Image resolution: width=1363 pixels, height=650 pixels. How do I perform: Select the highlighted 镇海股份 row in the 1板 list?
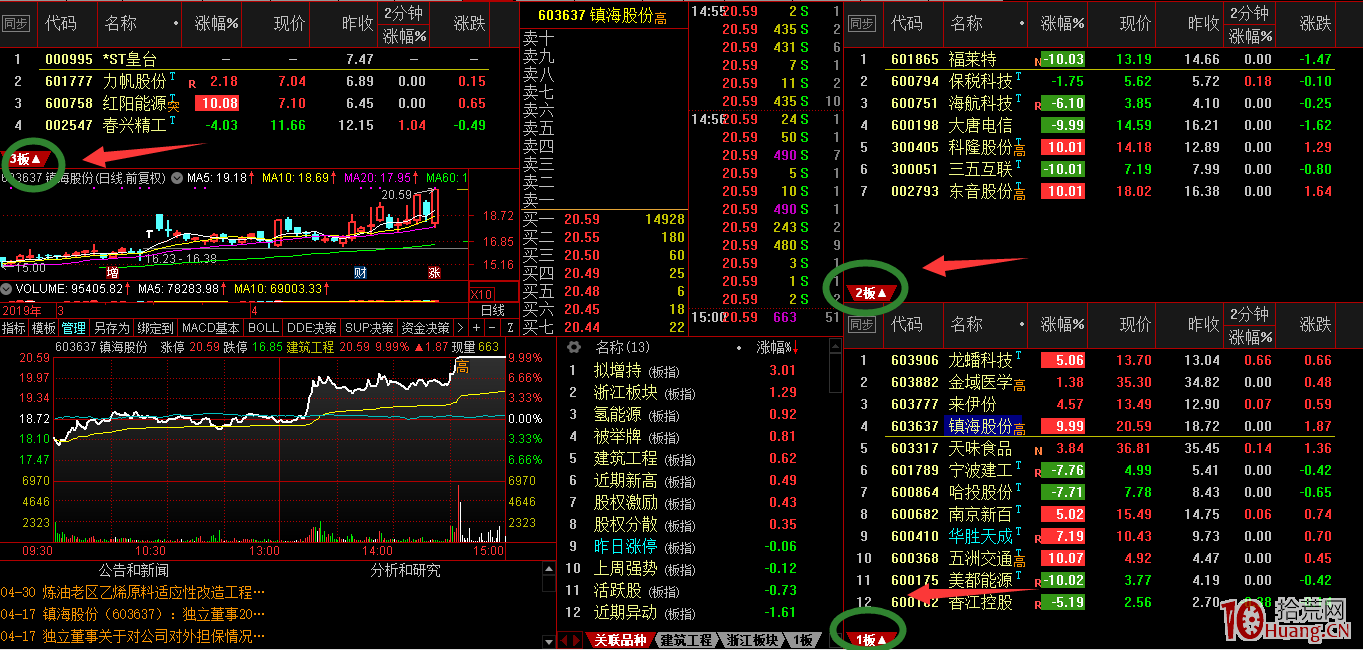pos(1104,426)
